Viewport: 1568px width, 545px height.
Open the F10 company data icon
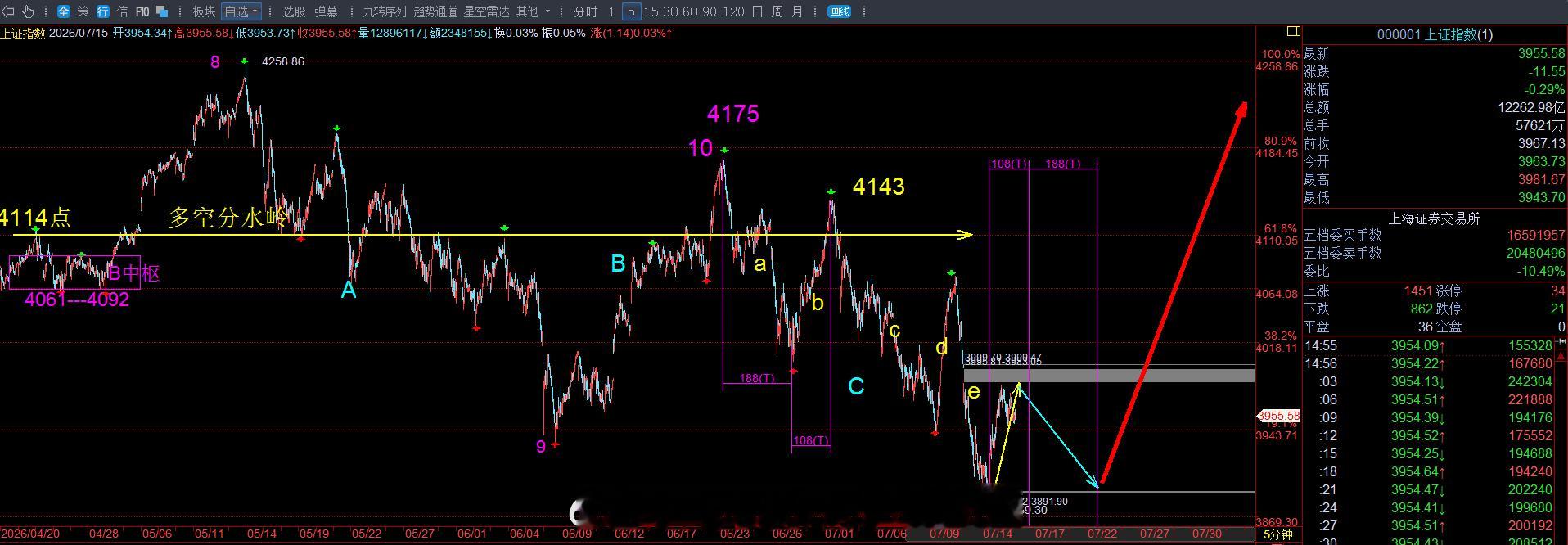(x=142, y=11)
